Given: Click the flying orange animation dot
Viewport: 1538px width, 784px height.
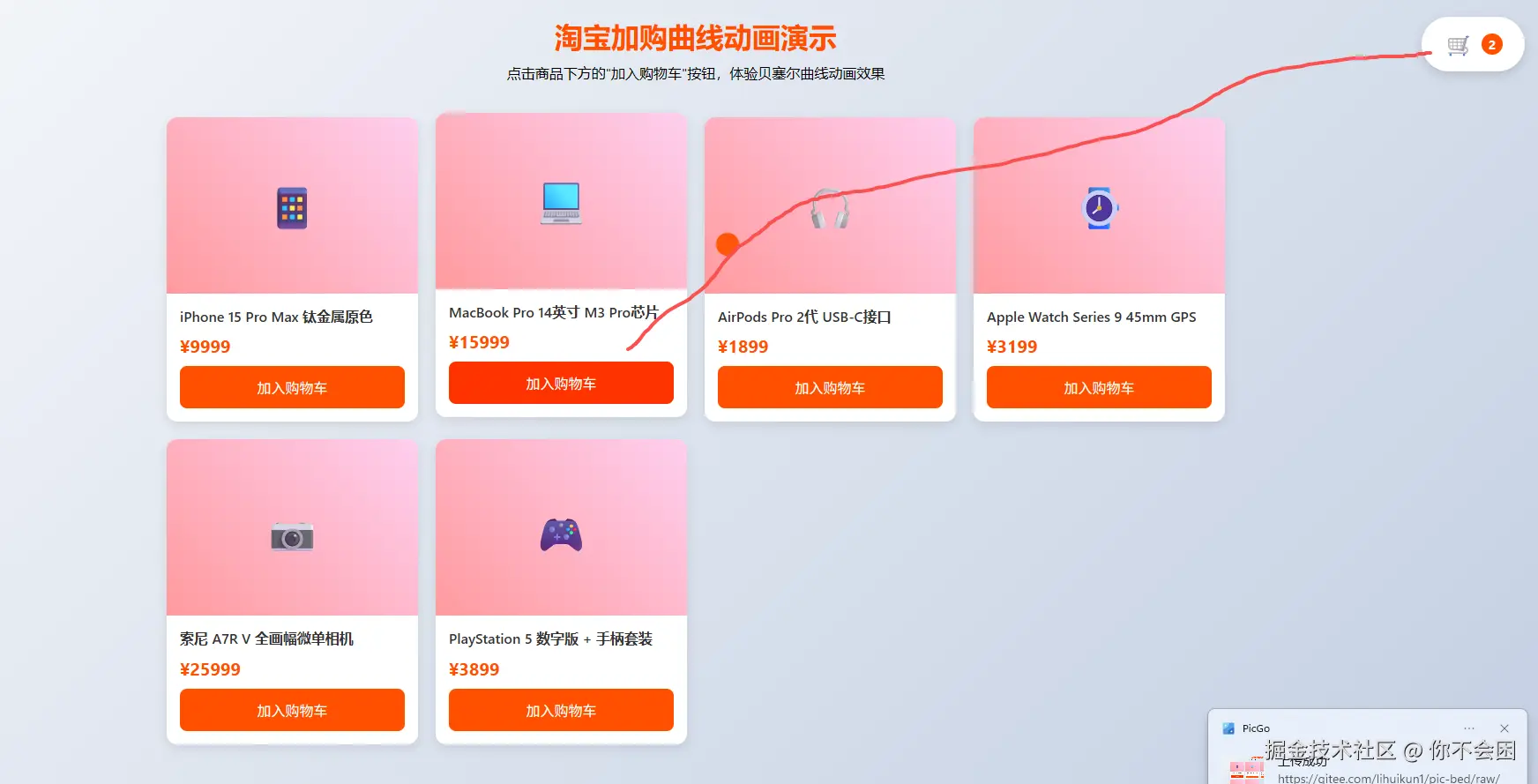Looking at the screenshot, I should [x=728, y=244].
